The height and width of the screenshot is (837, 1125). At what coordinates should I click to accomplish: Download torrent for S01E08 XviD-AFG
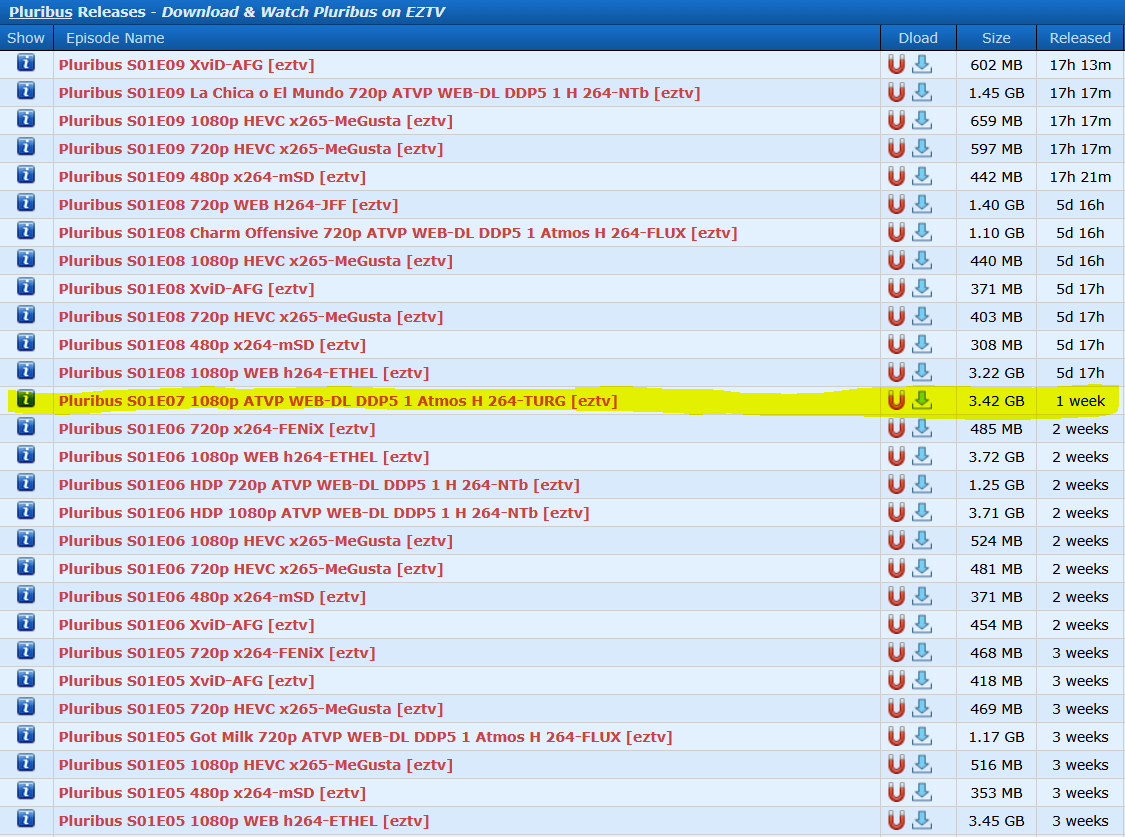coord(922,288)
